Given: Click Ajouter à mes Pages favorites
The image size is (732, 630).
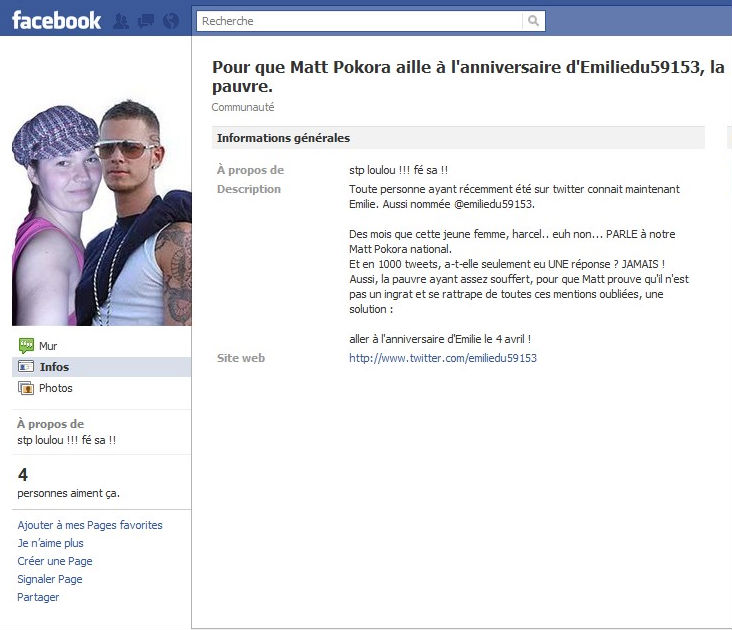Looking at the screenshot, I should tap(90, 525).
